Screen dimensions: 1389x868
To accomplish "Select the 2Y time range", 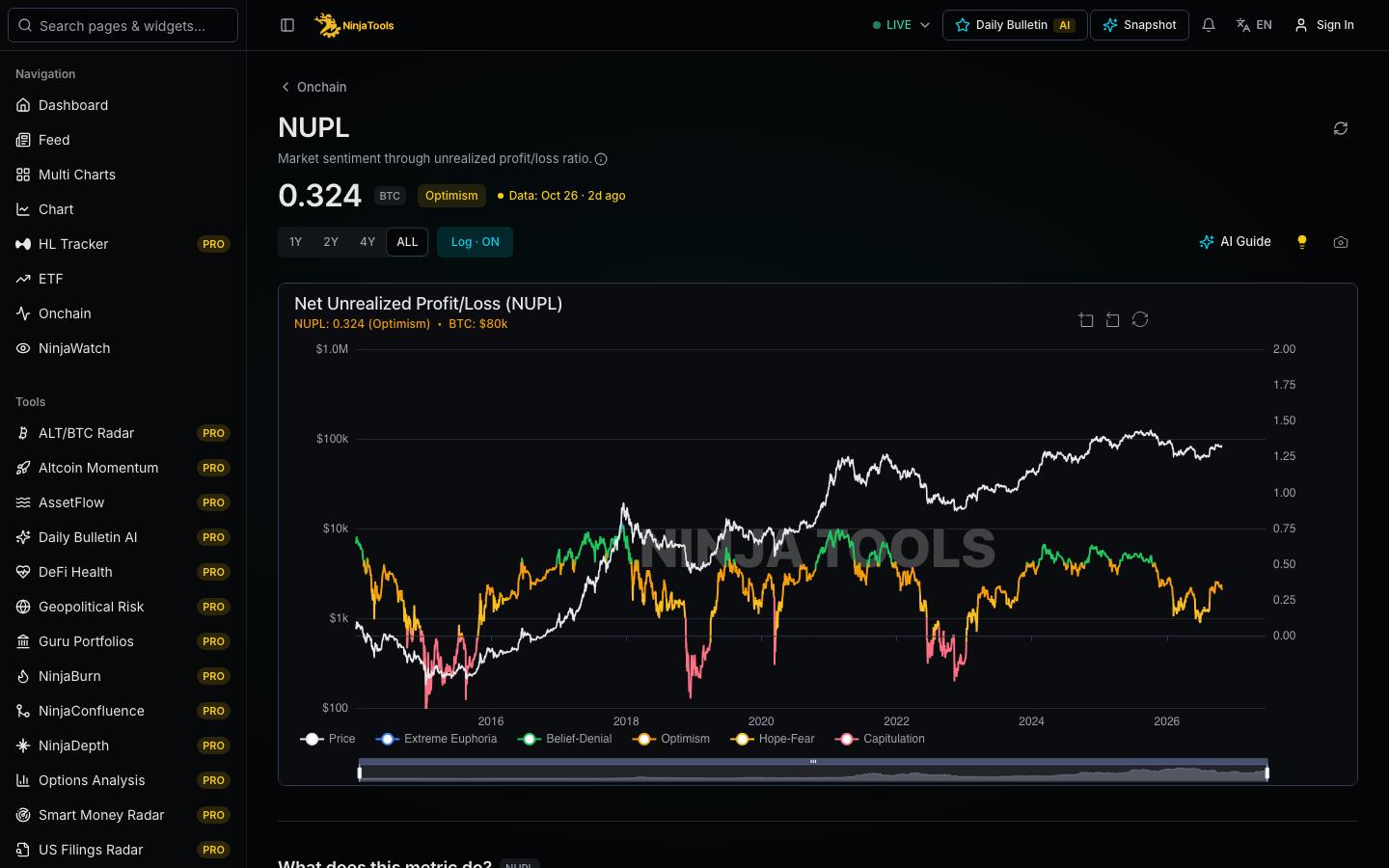I will [331, 242].
